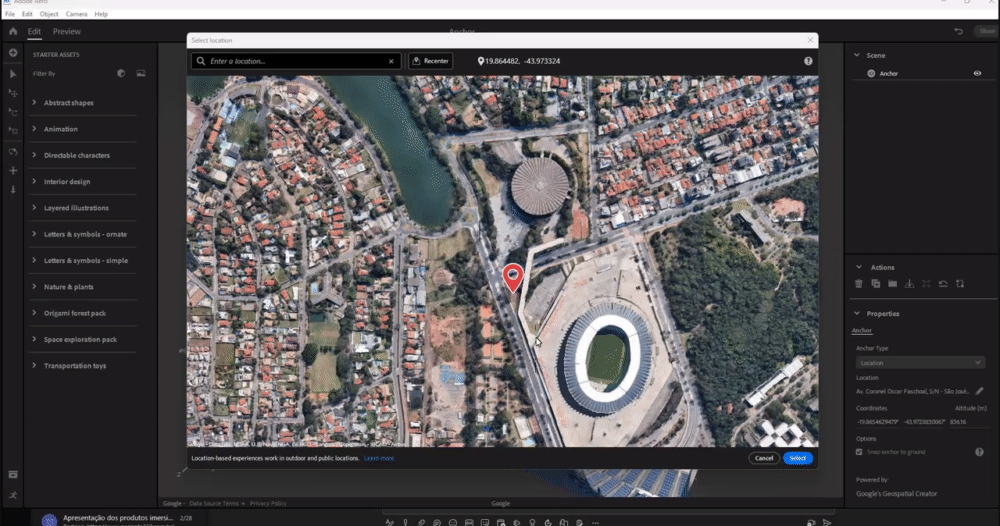This screenshot has width=1000, height=526.
Task: Collapse the Properties section
Action: 857,314
